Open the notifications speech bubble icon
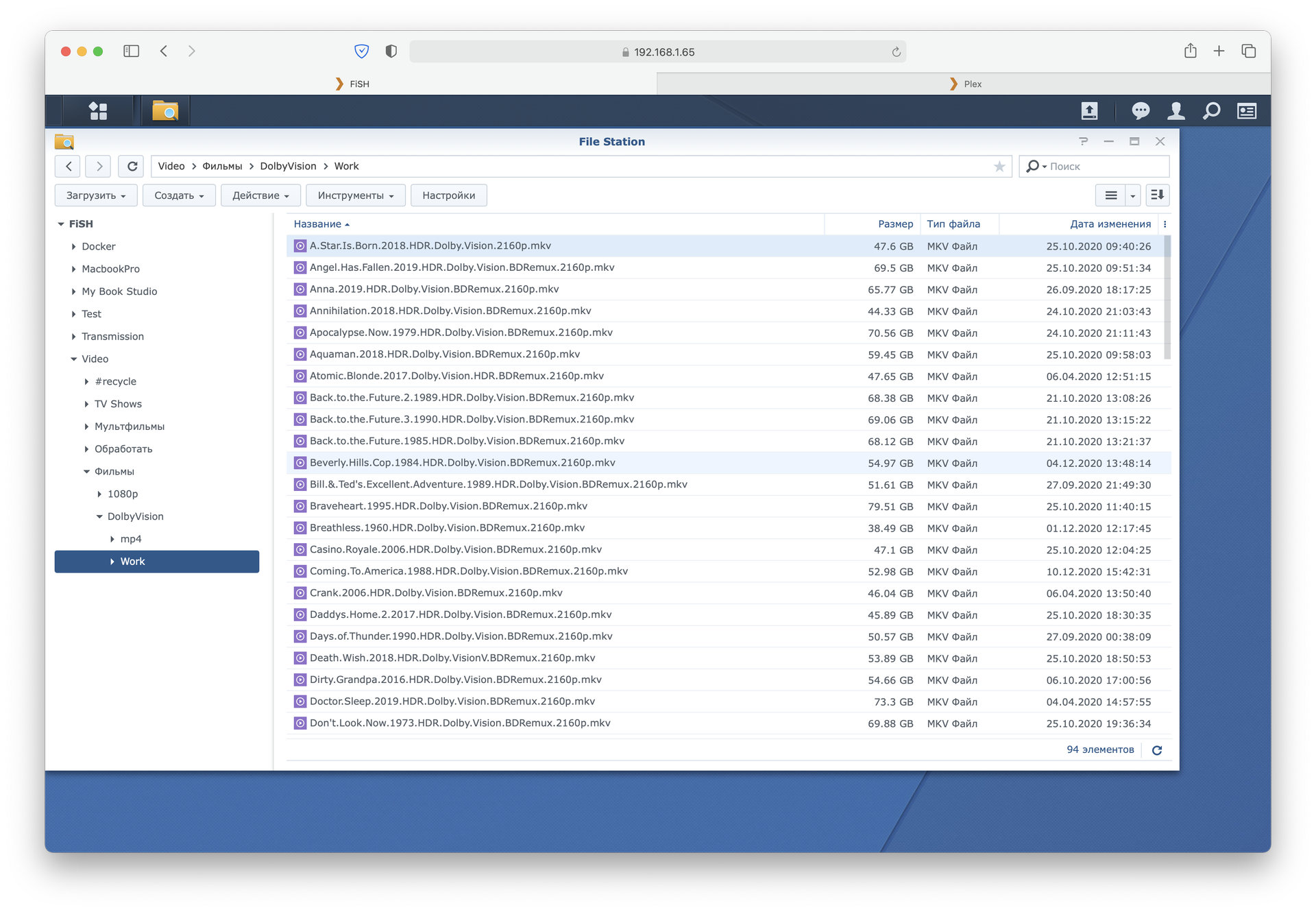 (x=1141, y=110)
